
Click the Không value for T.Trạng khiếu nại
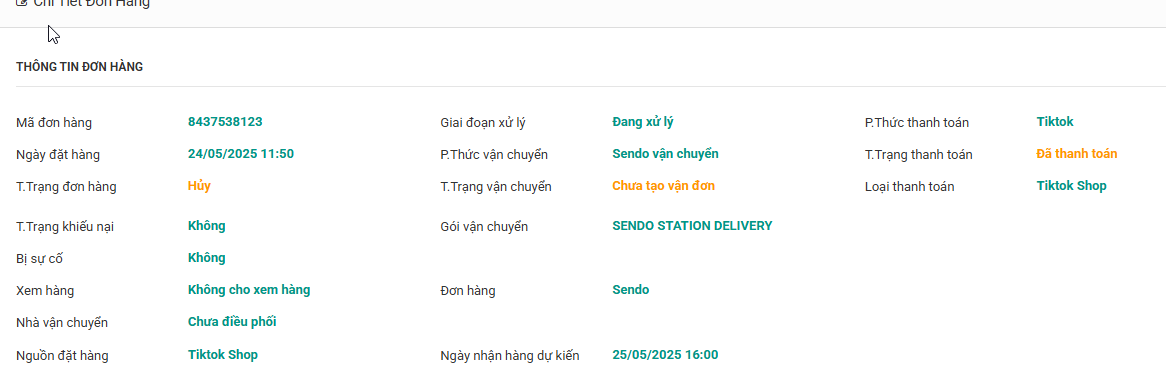pyautogui.click(x=207, y=225)
